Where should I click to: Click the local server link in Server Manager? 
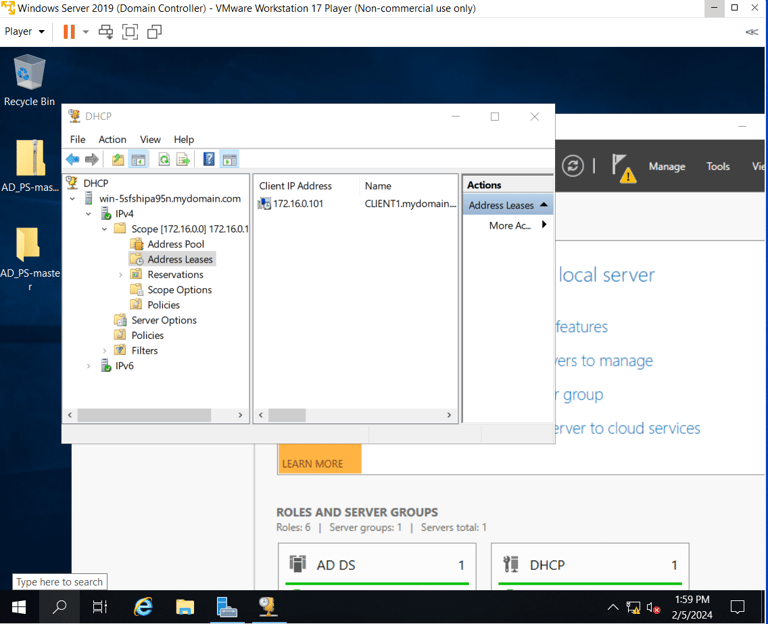pos(606,275)
